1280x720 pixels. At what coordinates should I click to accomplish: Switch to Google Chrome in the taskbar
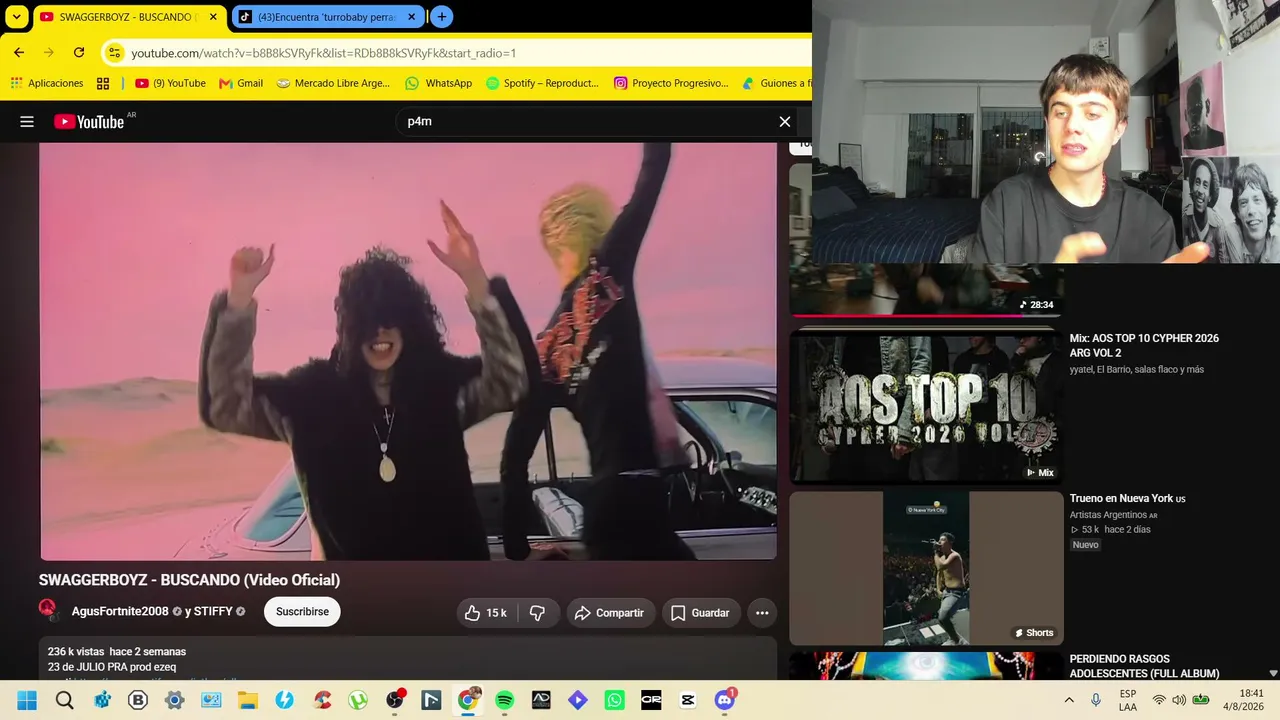[468, 700]
